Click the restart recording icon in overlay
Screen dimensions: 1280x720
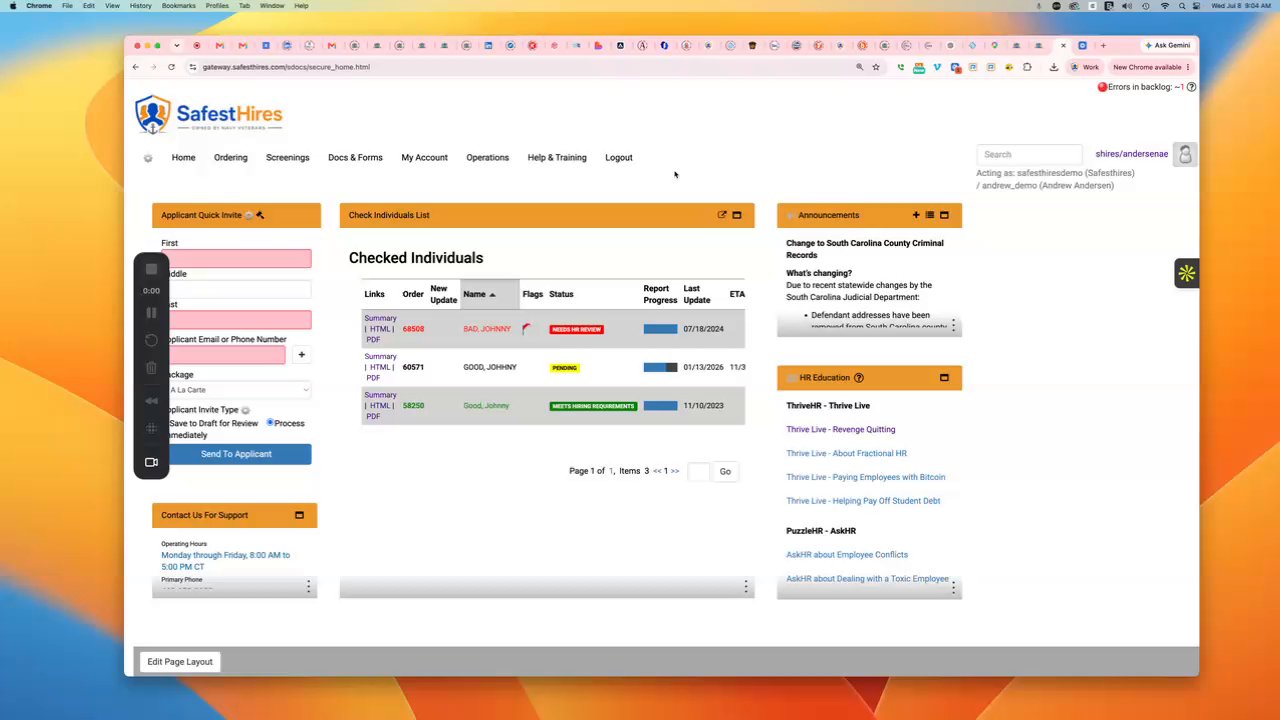151,340
